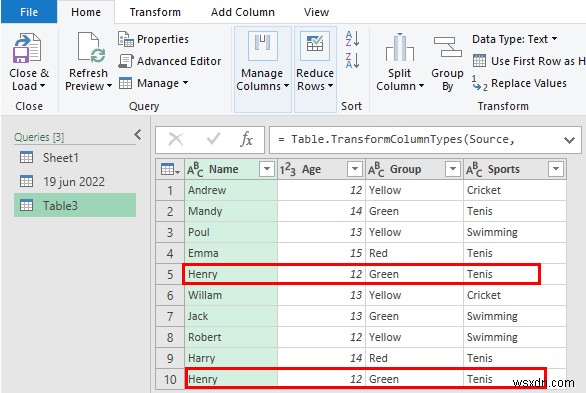Switch to the Add Column tab

click(x=243, y=12)
